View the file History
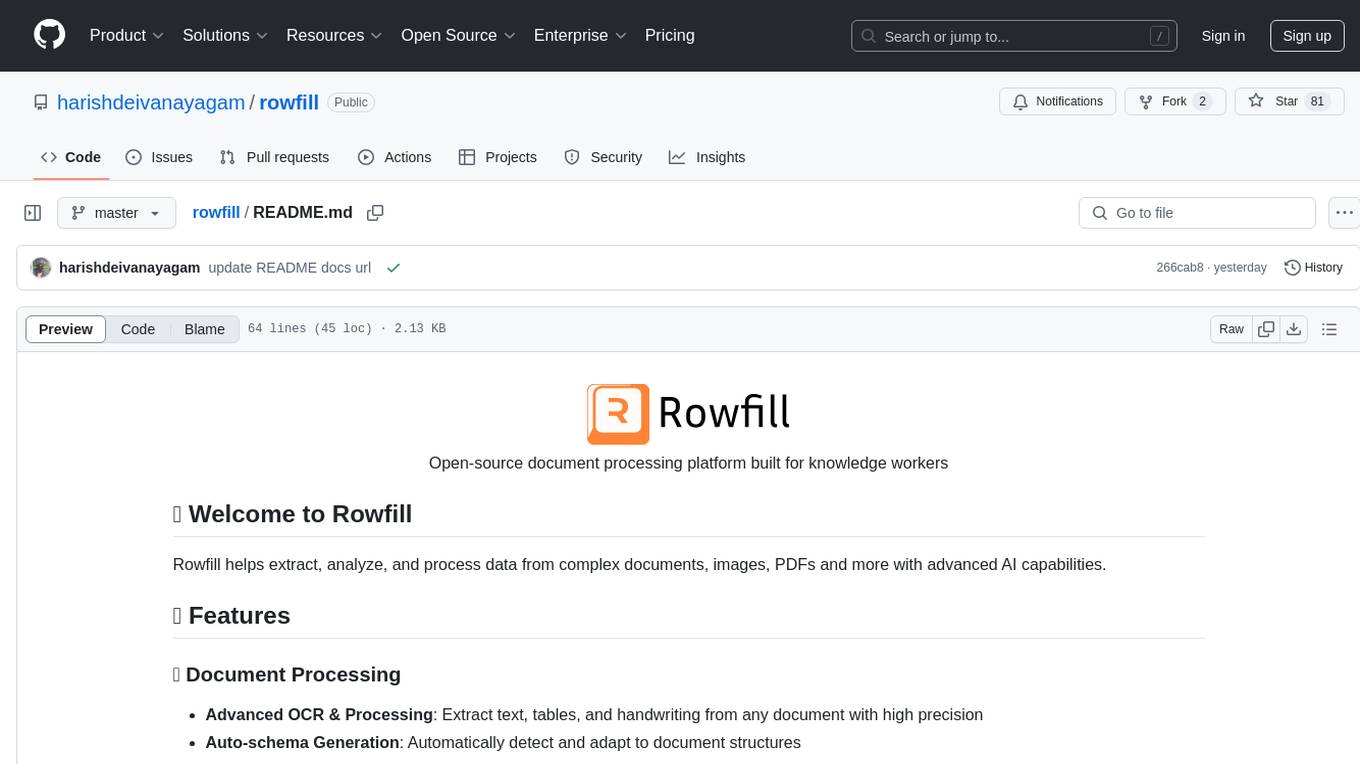This screenshot has height=764, width=1360. tap(1313, 268)
